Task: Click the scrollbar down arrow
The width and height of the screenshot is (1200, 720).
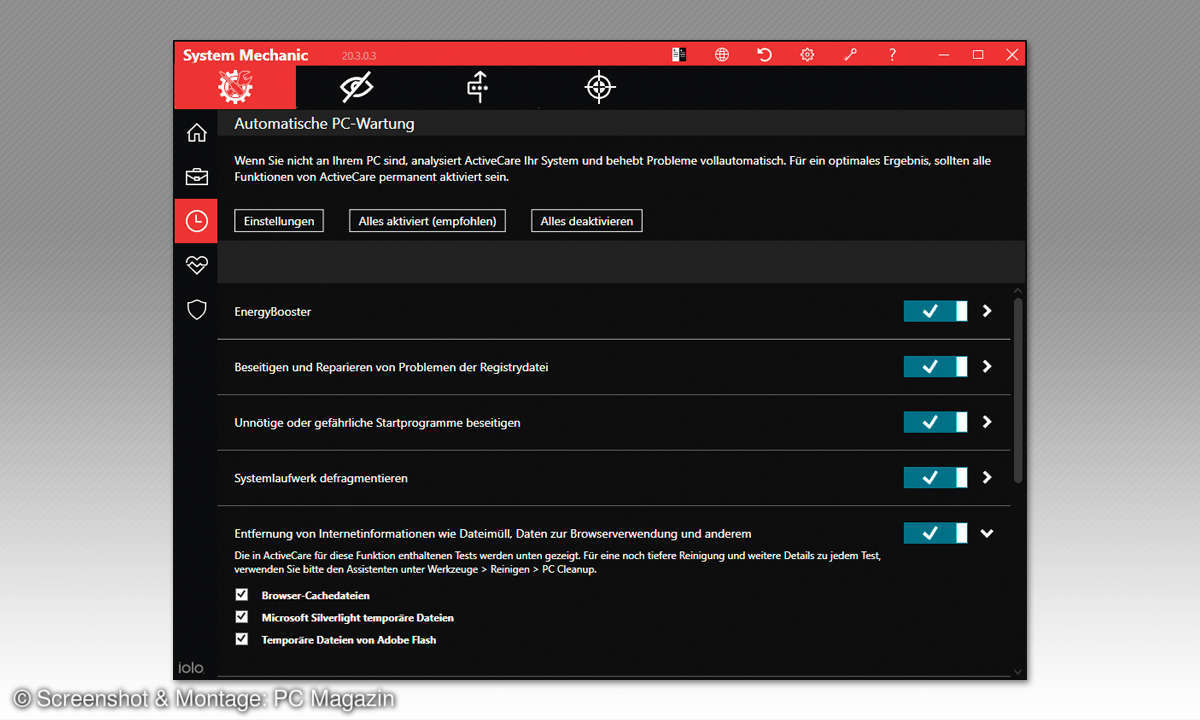Action: click(x=1018, y=671)
